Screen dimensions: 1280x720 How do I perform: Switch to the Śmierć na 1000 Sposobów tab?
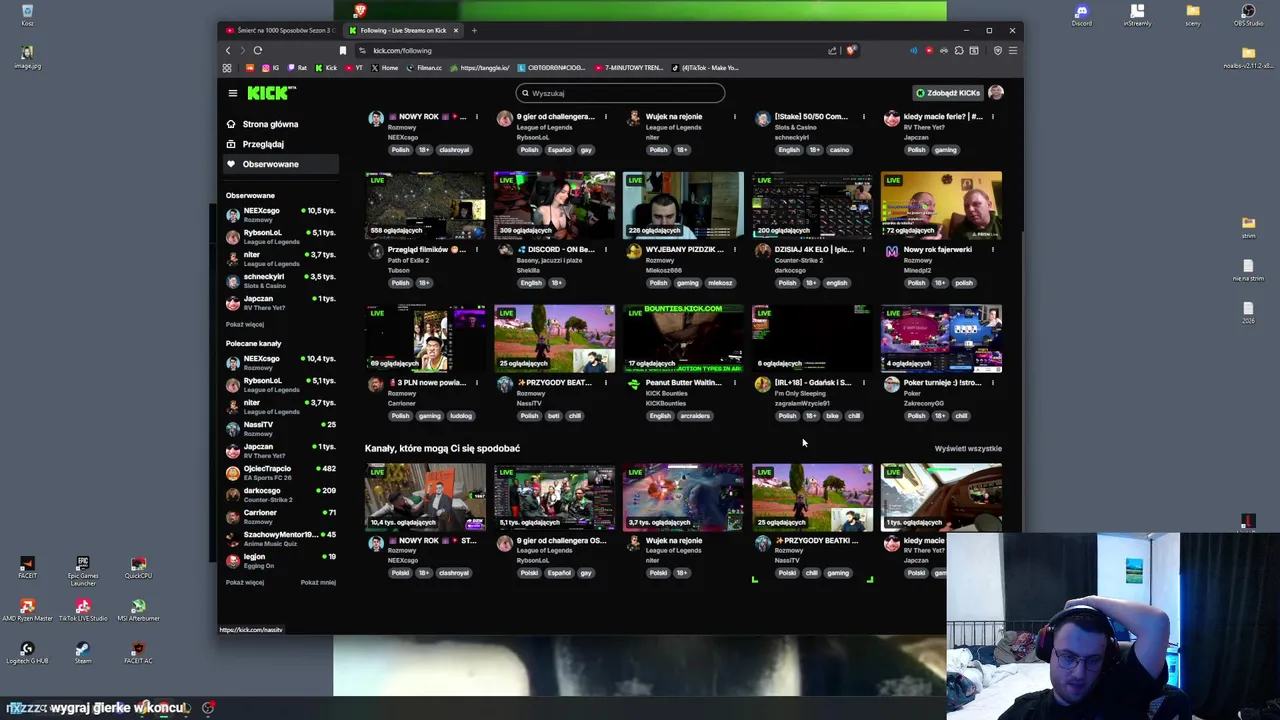279,30
